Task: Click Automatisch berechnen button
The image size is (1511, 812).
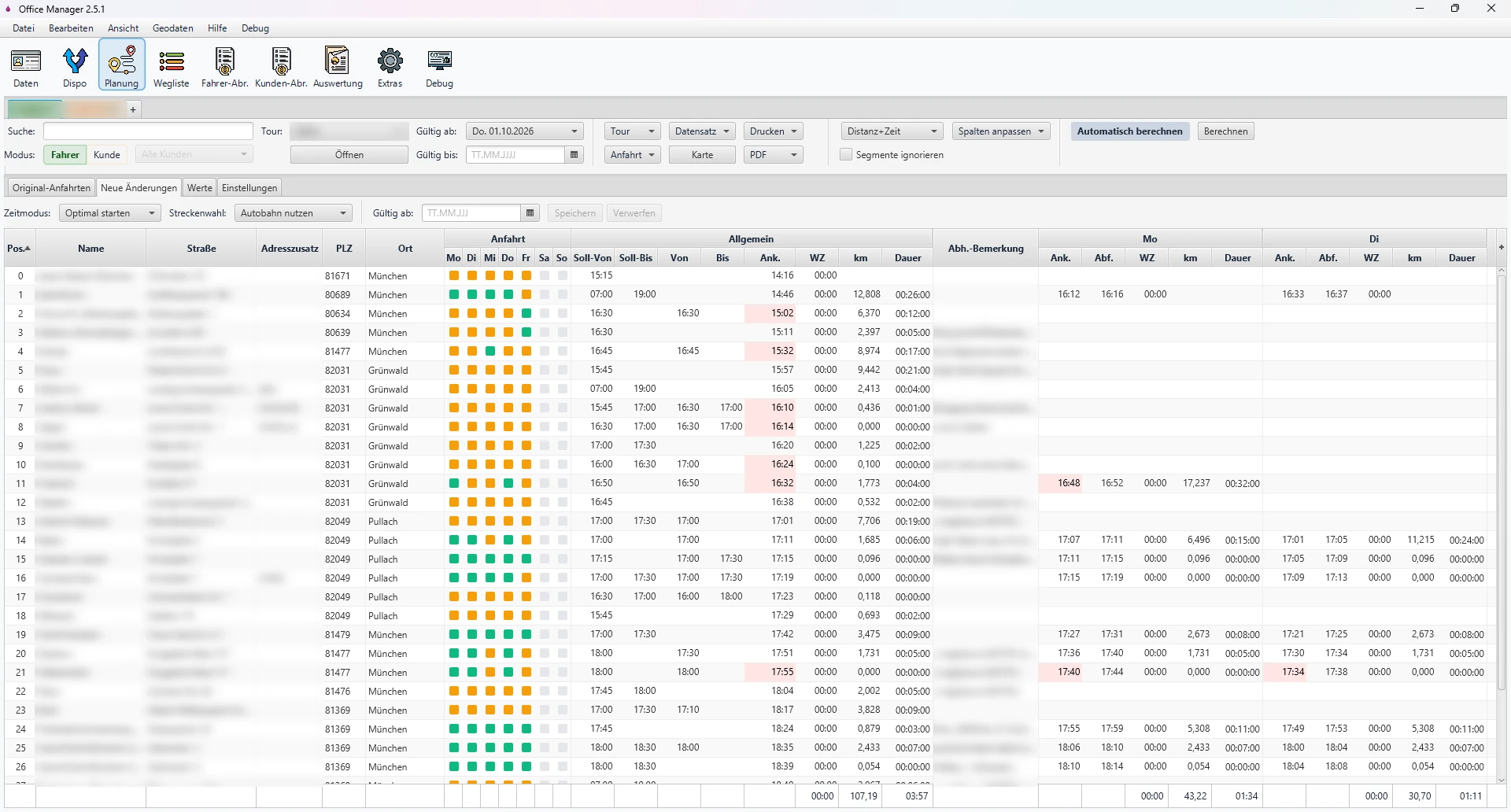Action: (x=1129, y=131)
